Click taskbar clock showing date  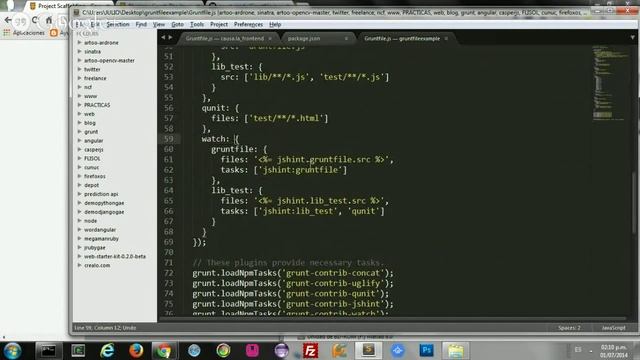point(614,351)
